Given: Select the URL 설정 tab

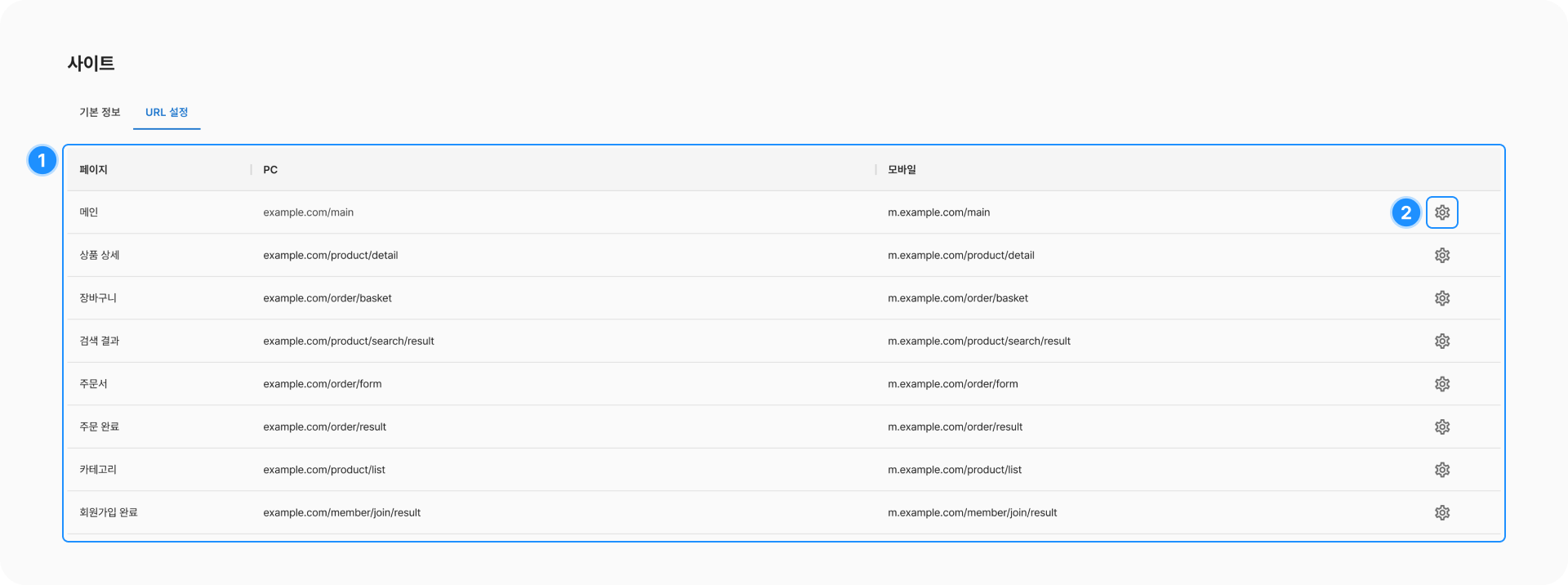Looking at the screenshot, I should (167, 112).
